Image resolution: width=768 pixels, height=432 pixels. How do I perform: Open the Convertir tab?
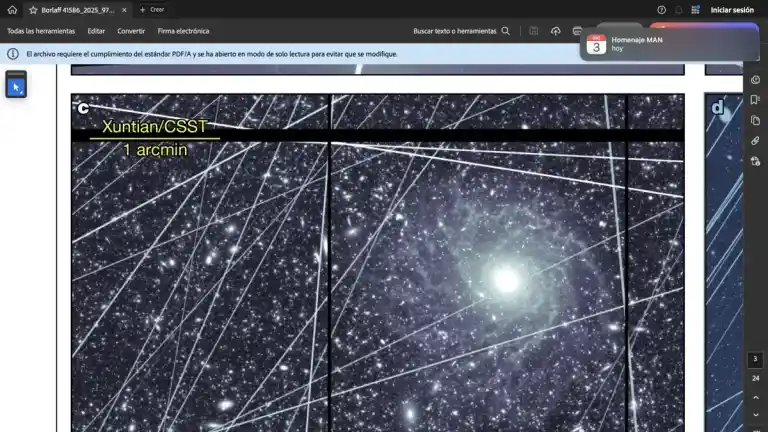(x=131, y=31)
